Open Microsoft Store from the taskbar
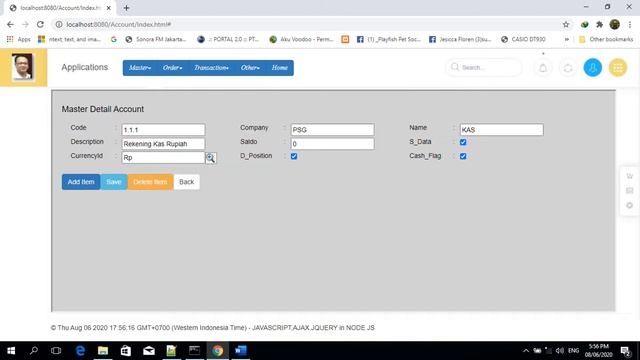The width and height of the screenshot is (640, 360). coord(126,351)
